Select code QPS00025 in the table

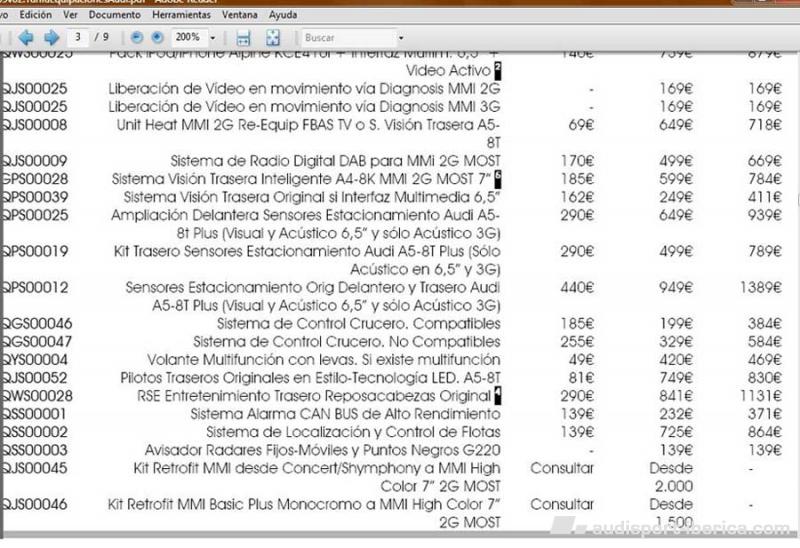pyautogui.click(x=35, y=215)
